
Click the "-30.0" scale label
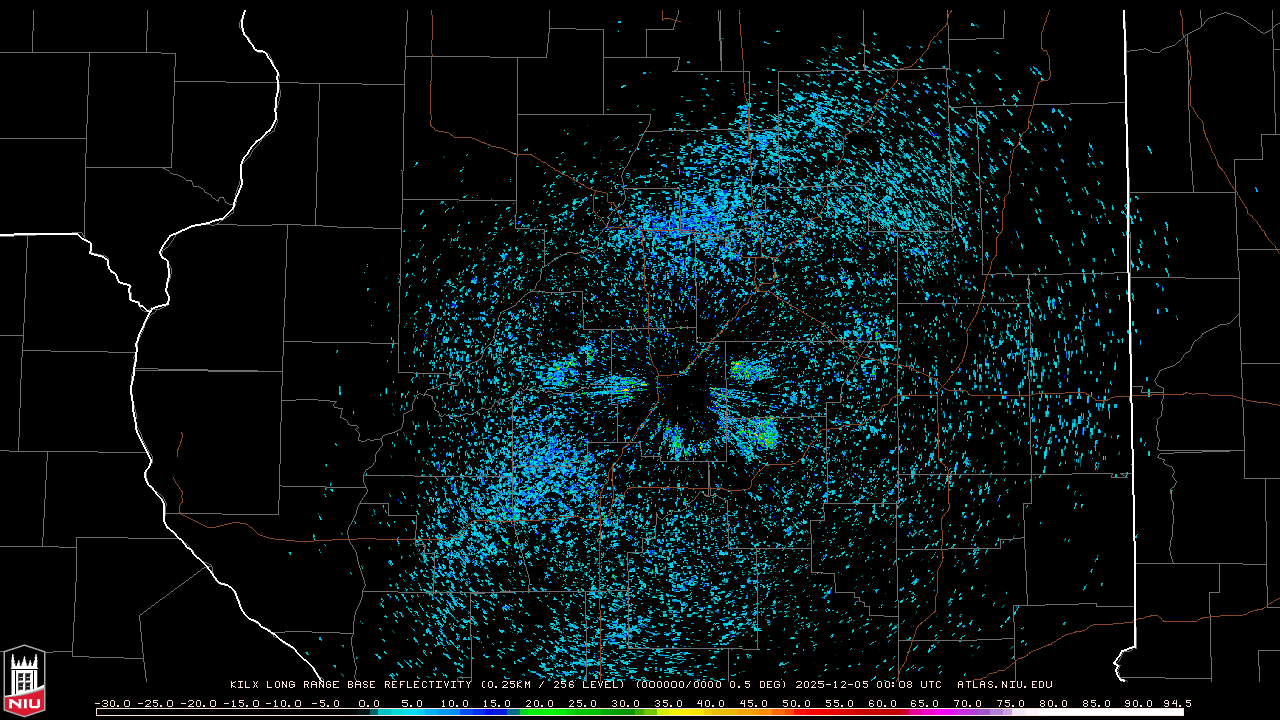click(x=113, y=703)
